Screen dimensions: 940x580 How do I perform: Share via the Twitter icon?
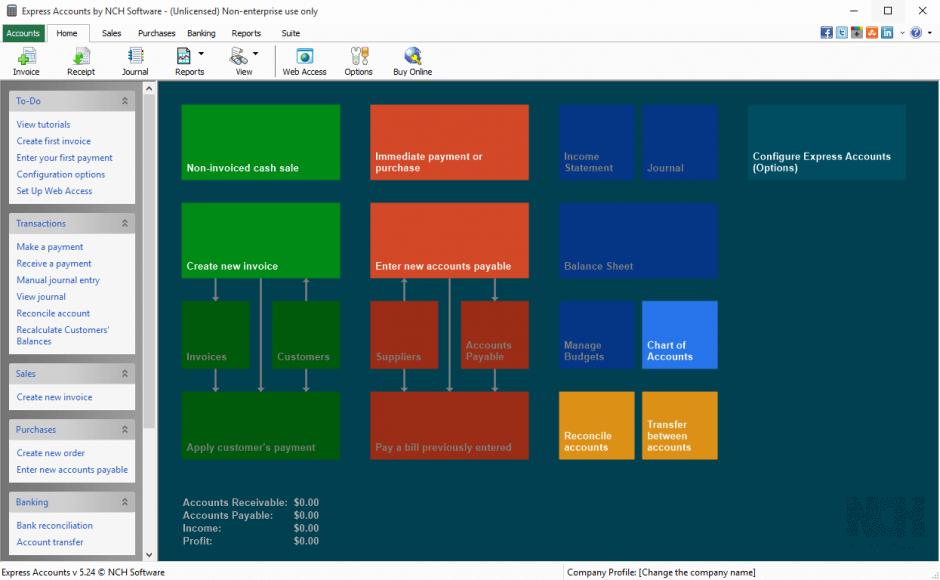tap(842, 33)
